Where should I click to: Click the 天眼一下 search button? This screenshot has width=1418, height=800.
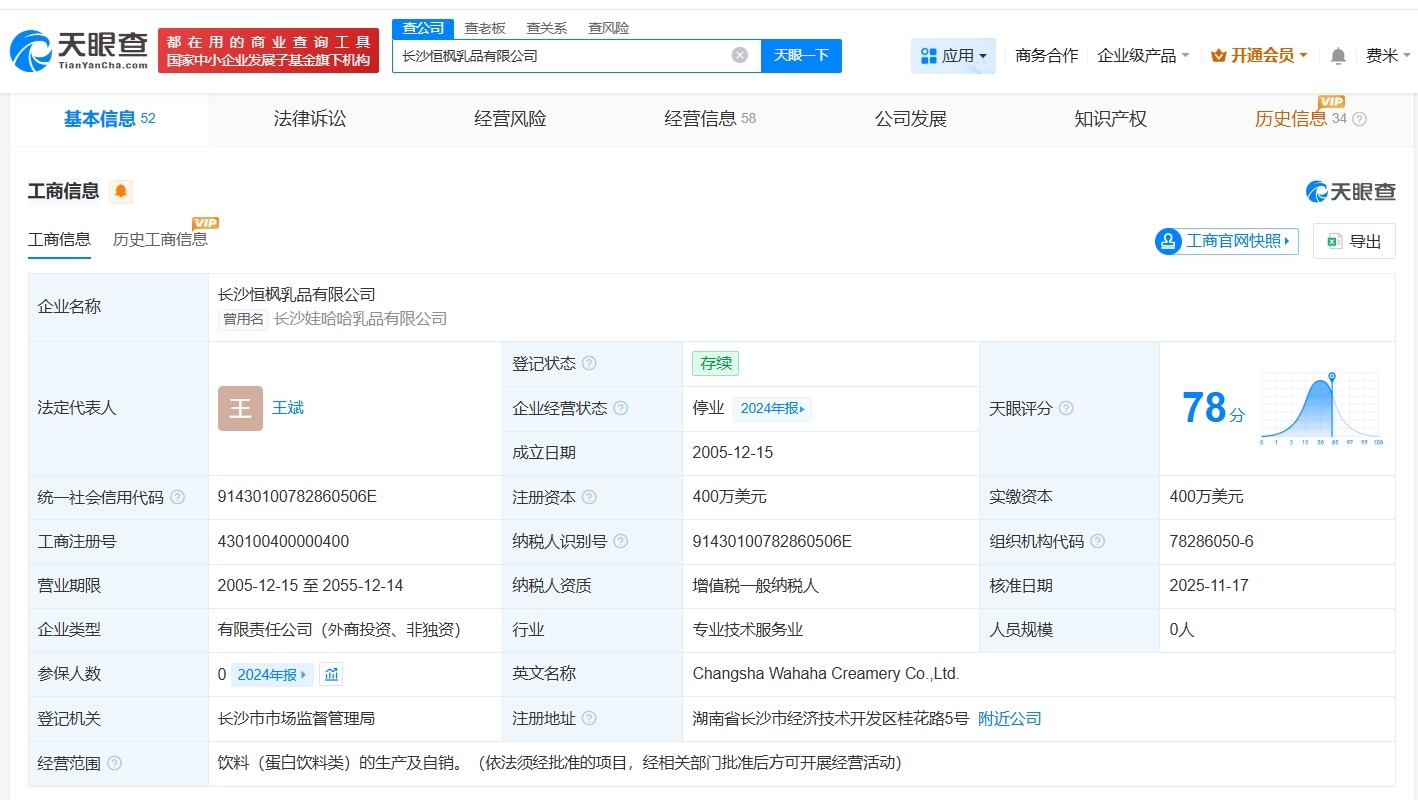[x=803, y=55]
